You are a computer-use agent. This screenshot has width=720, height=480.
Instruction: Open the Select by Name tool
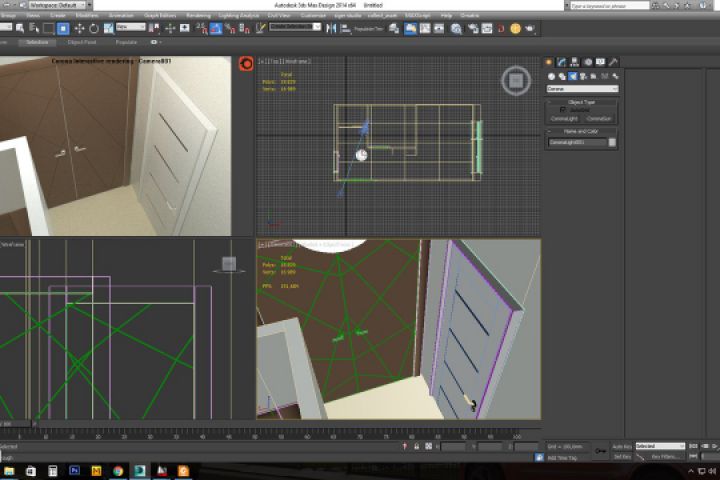[x=34, y=28]
